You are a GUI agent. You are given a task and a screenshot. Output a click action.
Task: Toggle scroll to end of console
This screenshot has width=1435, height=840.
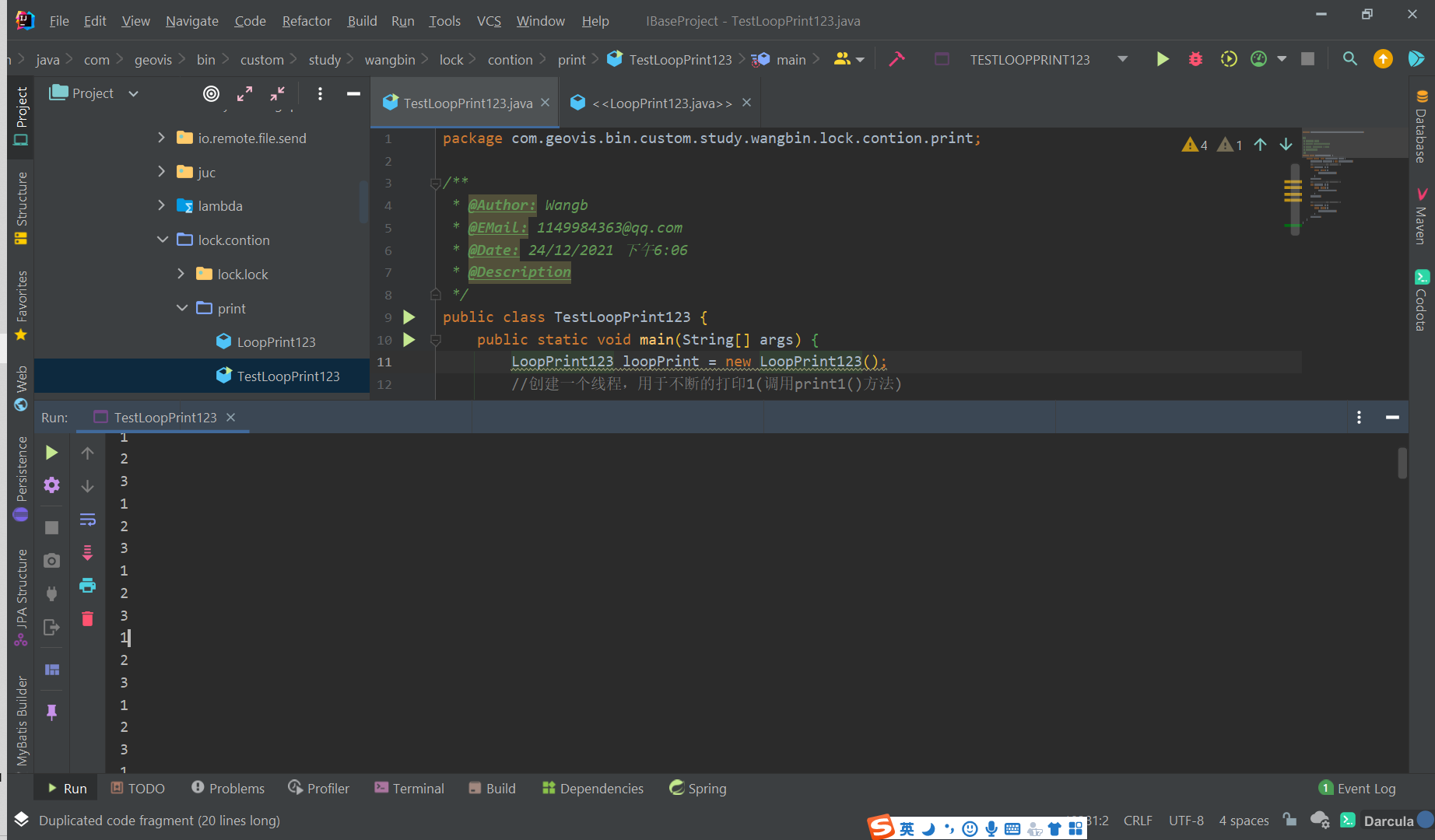click(x=87, y=552)
